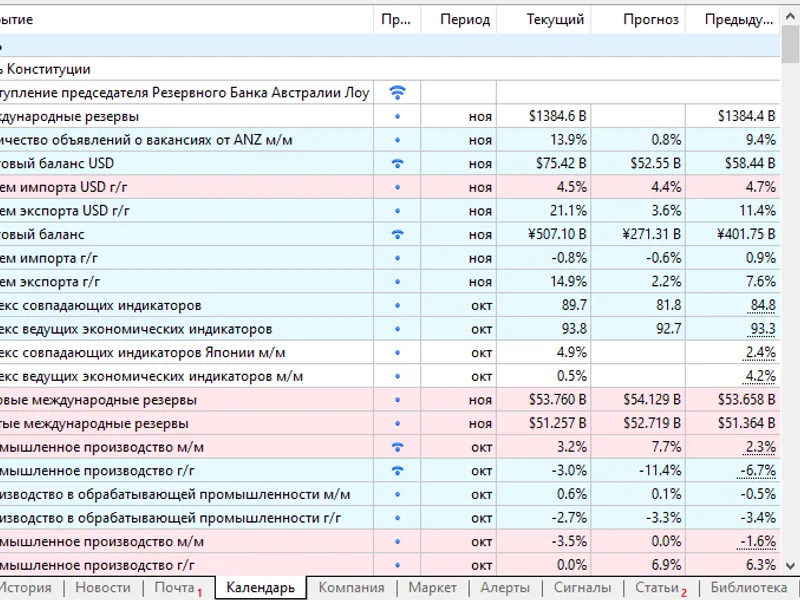
Task: Switch to the Календарь tab
Action: pos(261,588)
